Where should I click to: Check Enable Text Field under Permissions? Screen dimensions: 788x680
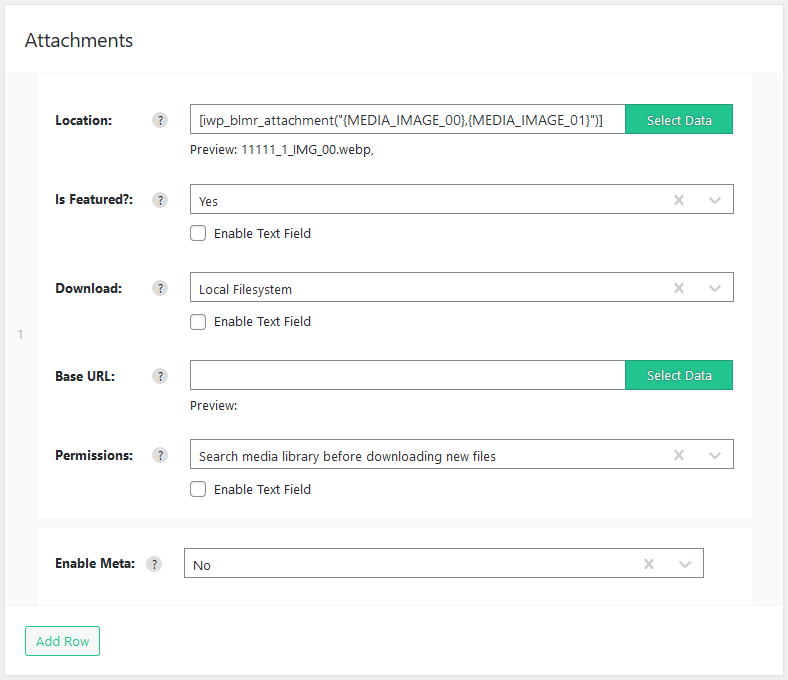coord(198,489)
